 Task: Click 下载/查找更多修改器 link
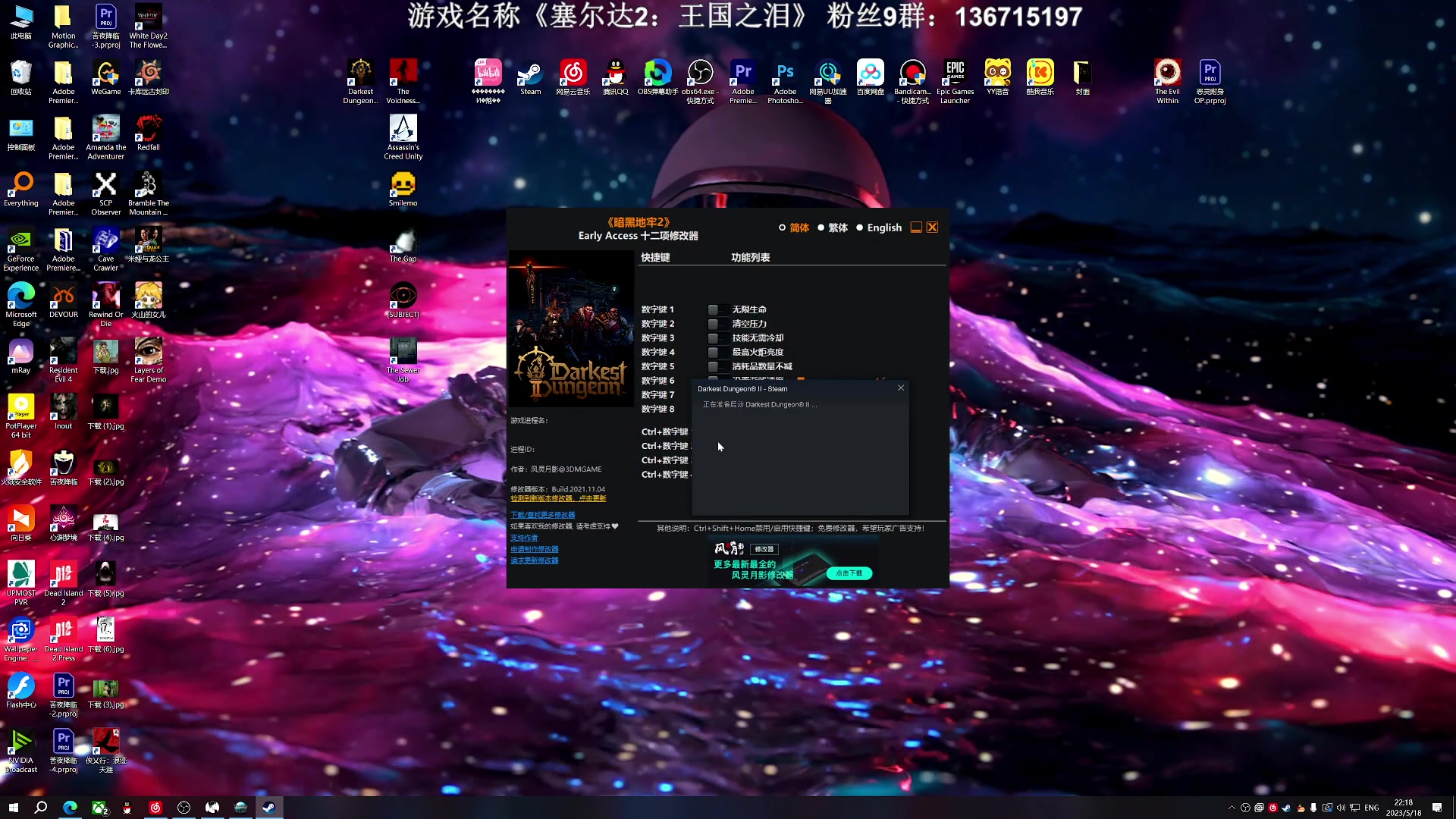(x=542, y=515)
